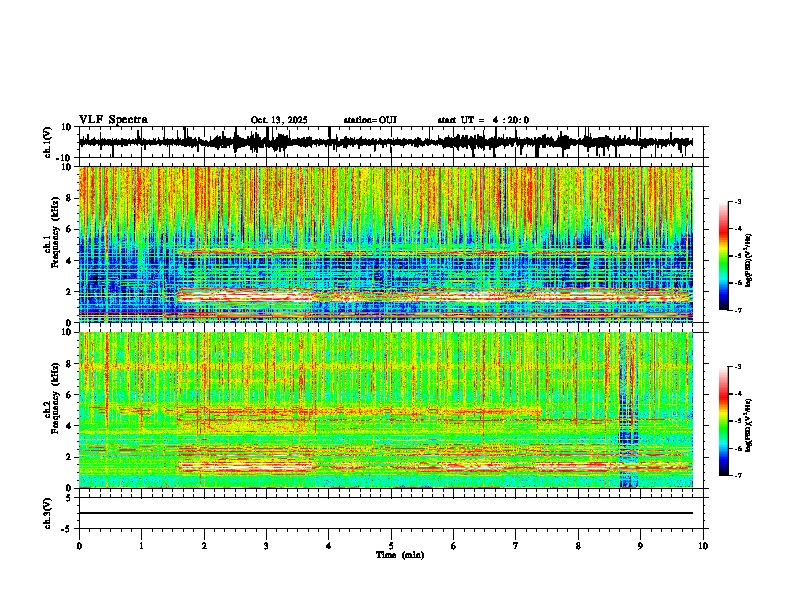Viewport: 792px width, 612px height.
Task: Click the time axis tick label "5"
Action: (391, 546)
